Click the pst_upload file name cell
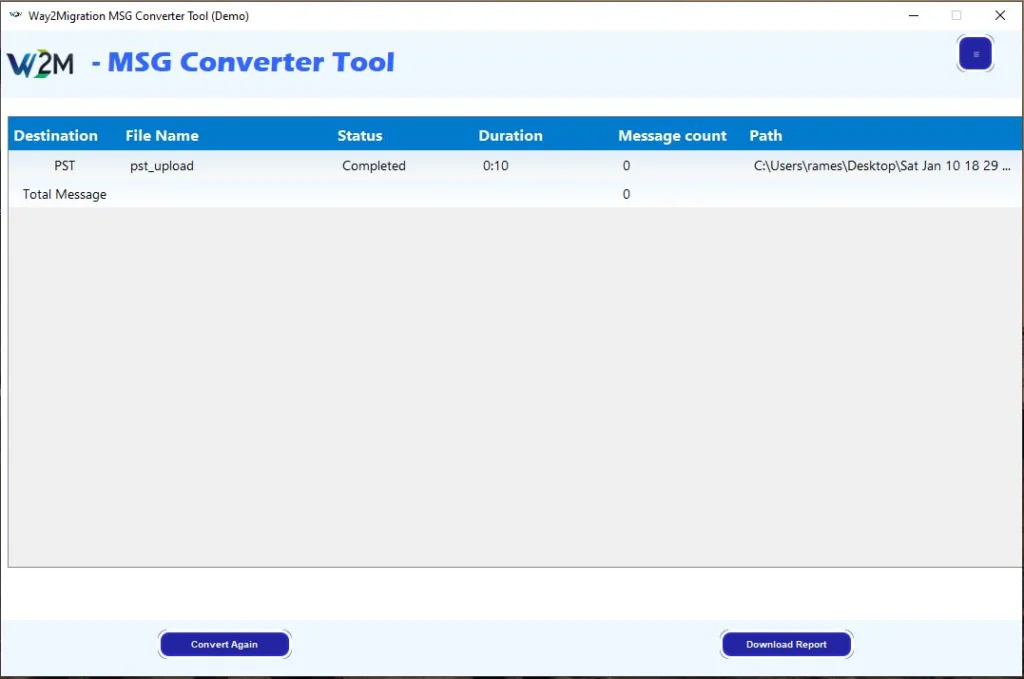 162,166
